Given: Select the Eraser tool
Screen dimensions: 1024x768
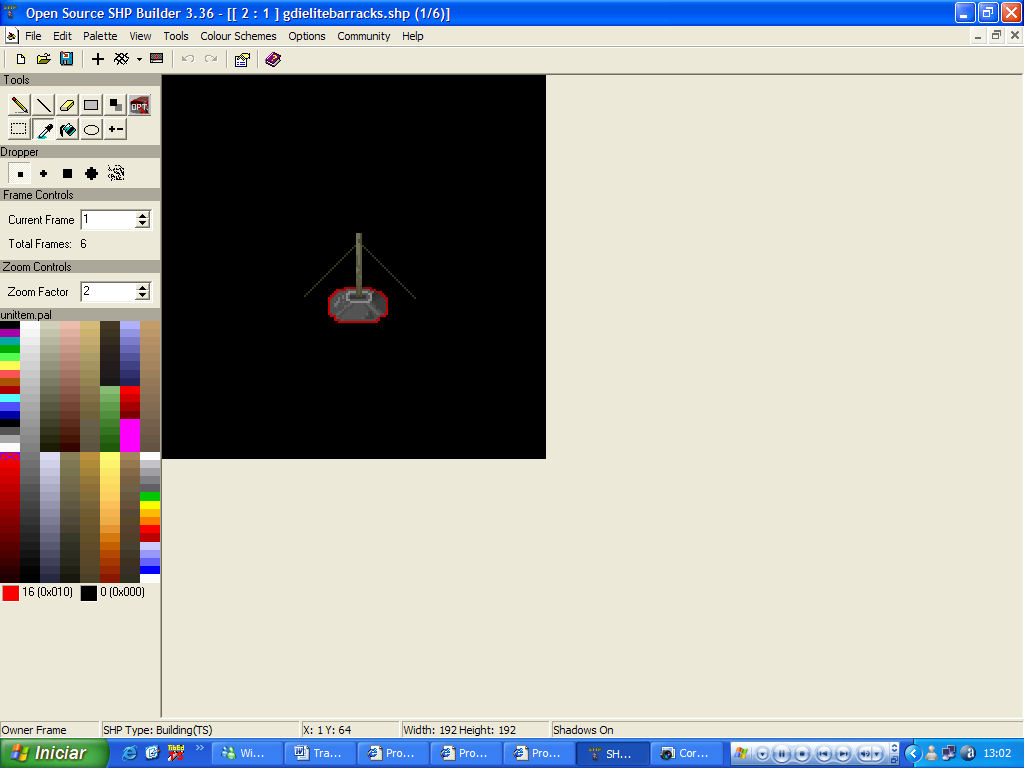Looking at the screenshot, I should click(67, 104).
